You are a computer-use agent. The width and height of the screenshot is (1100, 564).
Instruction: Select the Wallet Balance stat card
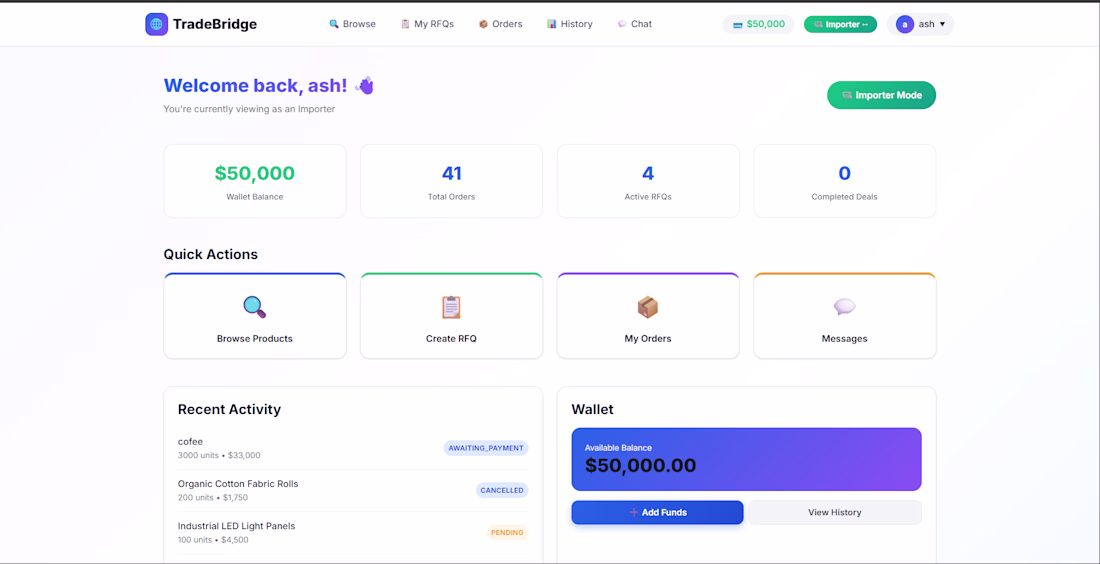[x=255, y=181]
